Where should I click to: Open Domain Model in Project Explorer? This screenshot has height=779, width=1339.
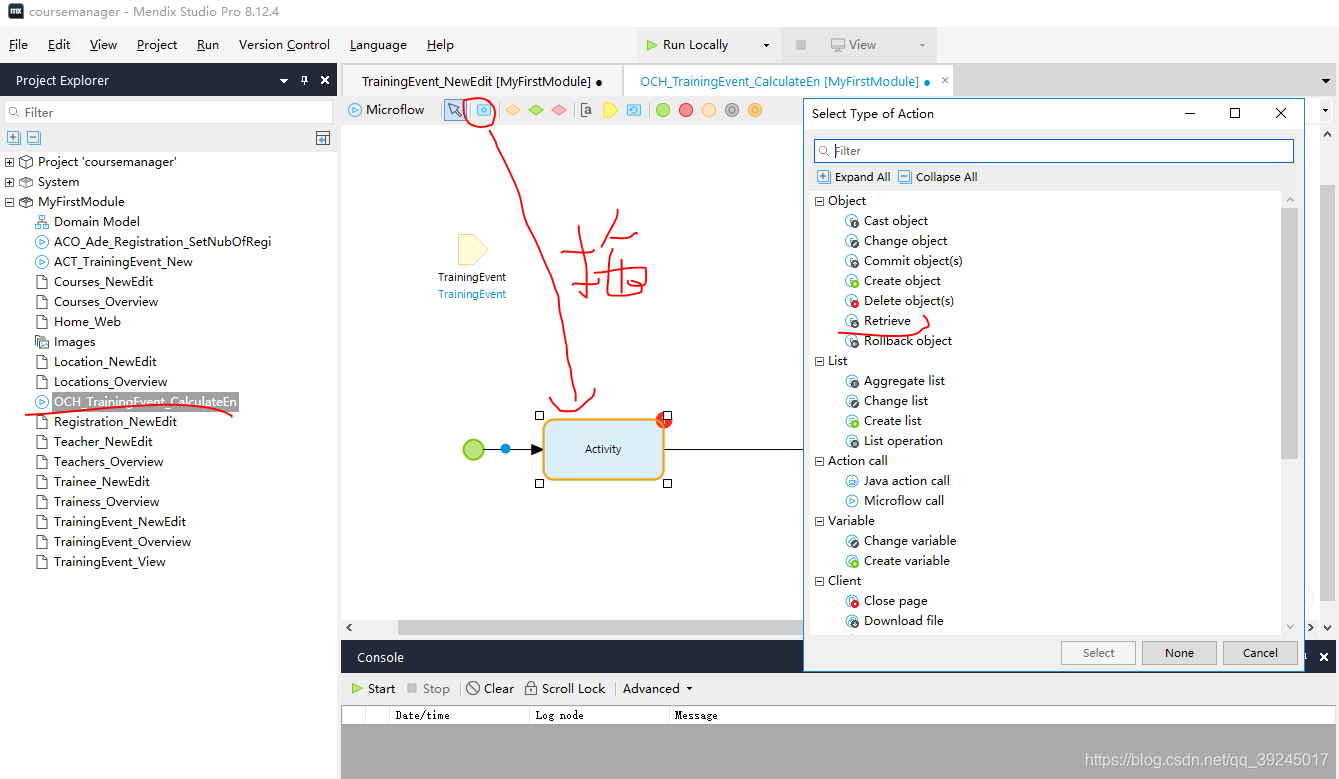pos(96,222)
